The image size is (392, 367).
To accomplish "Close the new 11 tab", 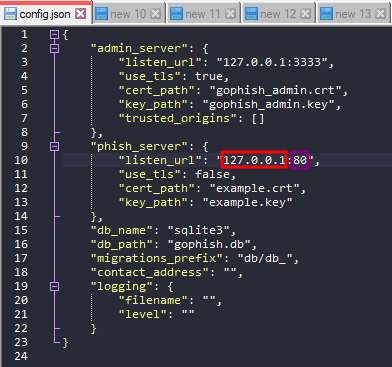I will (x=230, y=14).
